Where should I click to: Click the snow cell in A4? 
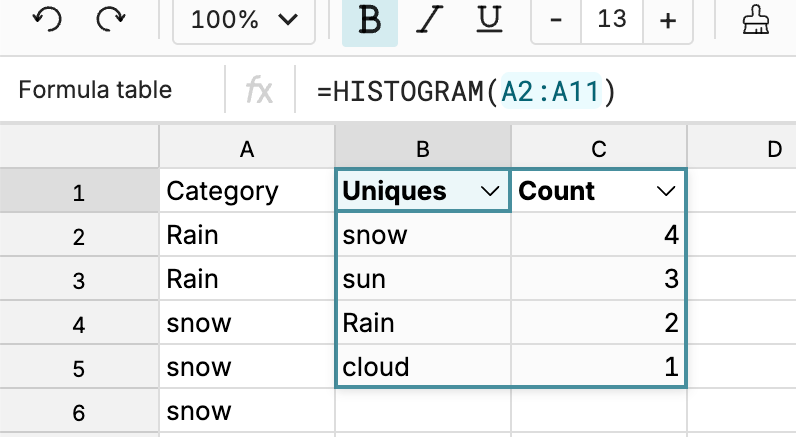tap(247, 323)
